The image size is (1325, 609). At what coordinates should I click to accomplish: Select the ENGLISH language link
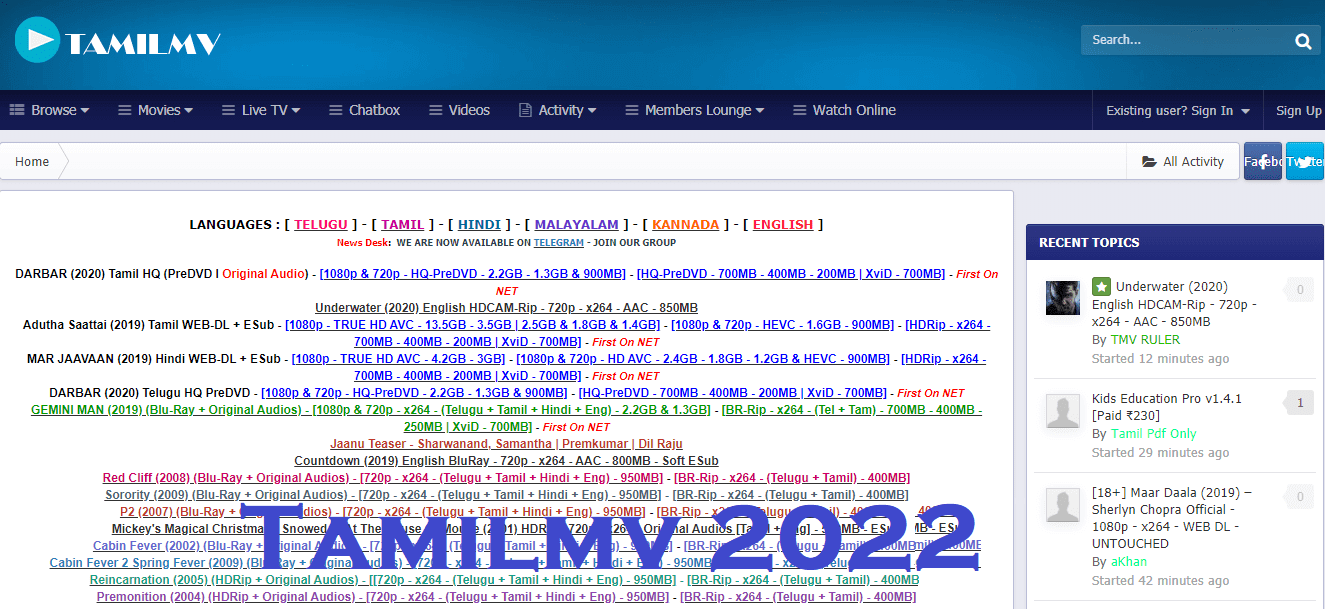pyautogui.click(x=783, y=224)
